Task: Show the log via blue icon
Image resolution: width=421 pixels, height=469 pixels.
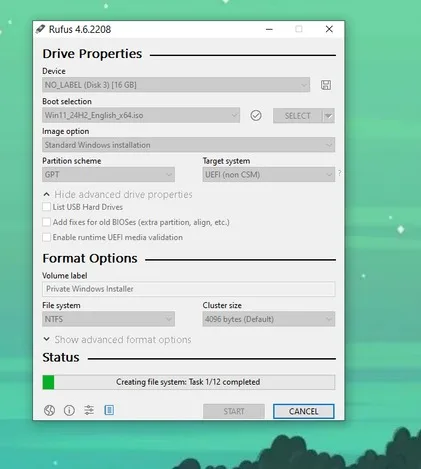Action: click(x=109, y=410)
